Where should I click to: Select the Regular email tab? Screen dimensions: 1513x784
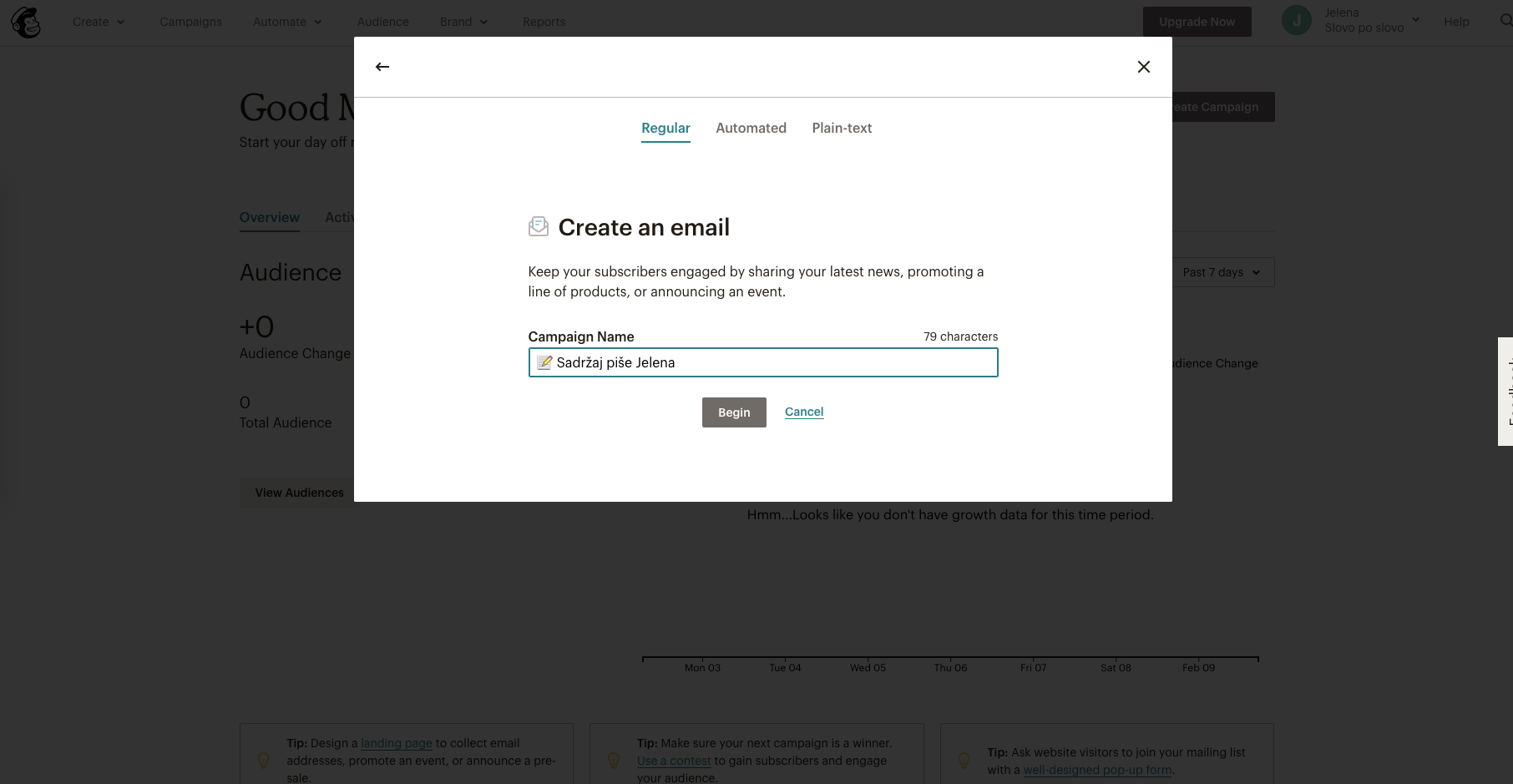(665, 129)
